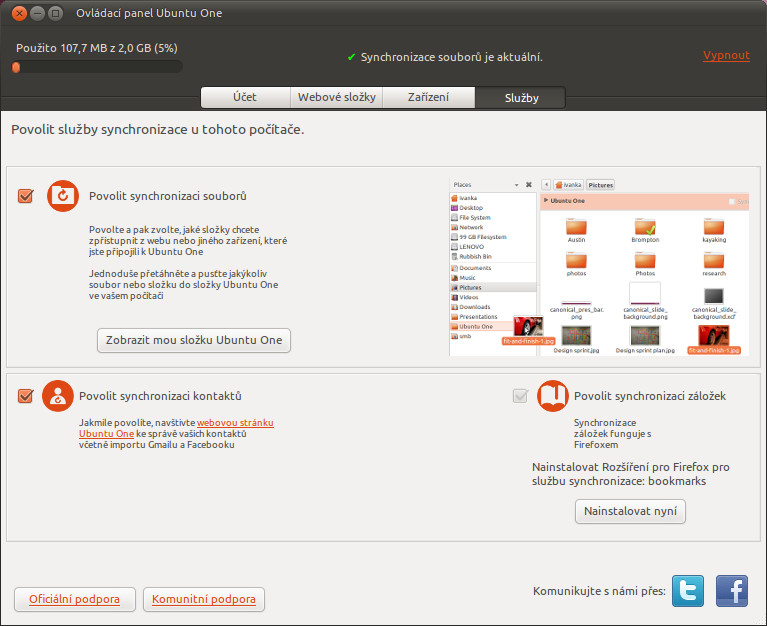Image resolution: width=767 pixels, height=626 pixels.
Task: Click the contacts sync orange icon
Action: (58, 396)
